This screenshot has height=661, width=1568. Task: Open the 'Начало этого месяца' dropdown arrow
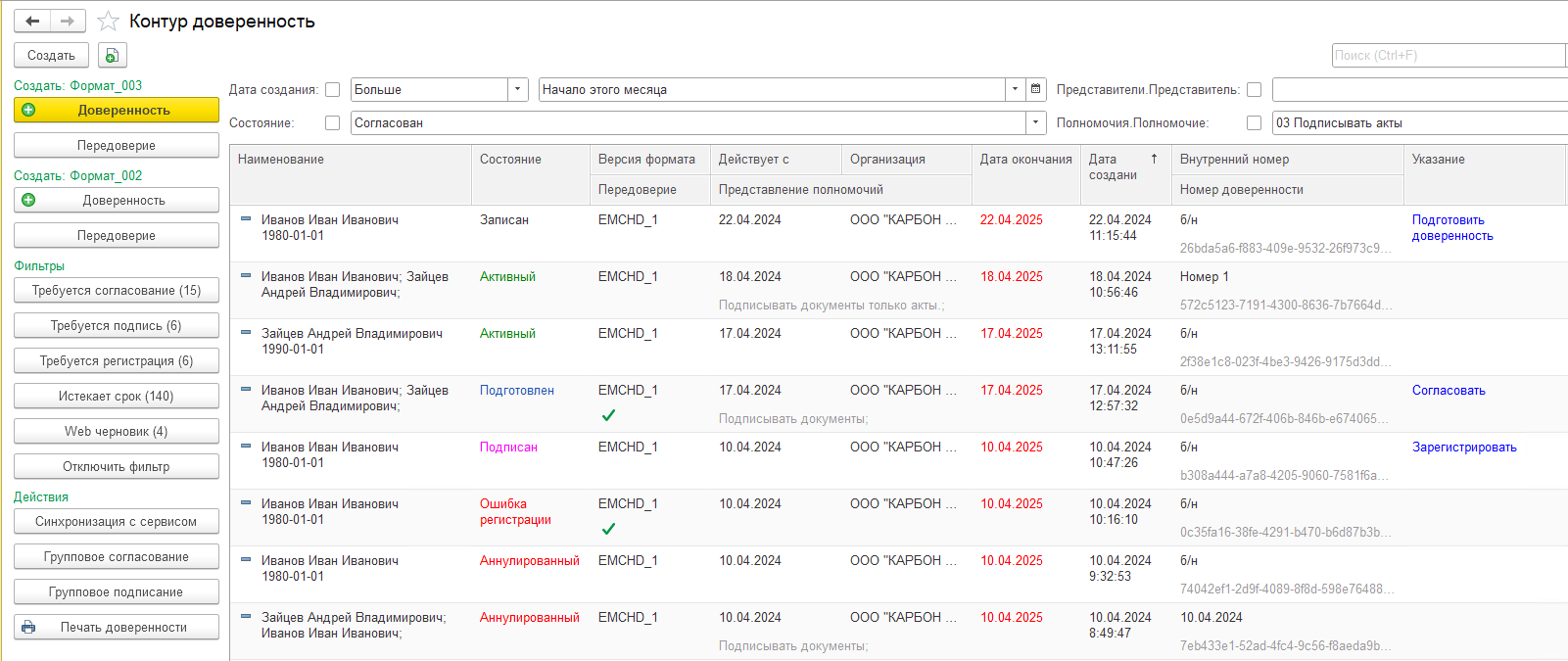coord(1015,89)
